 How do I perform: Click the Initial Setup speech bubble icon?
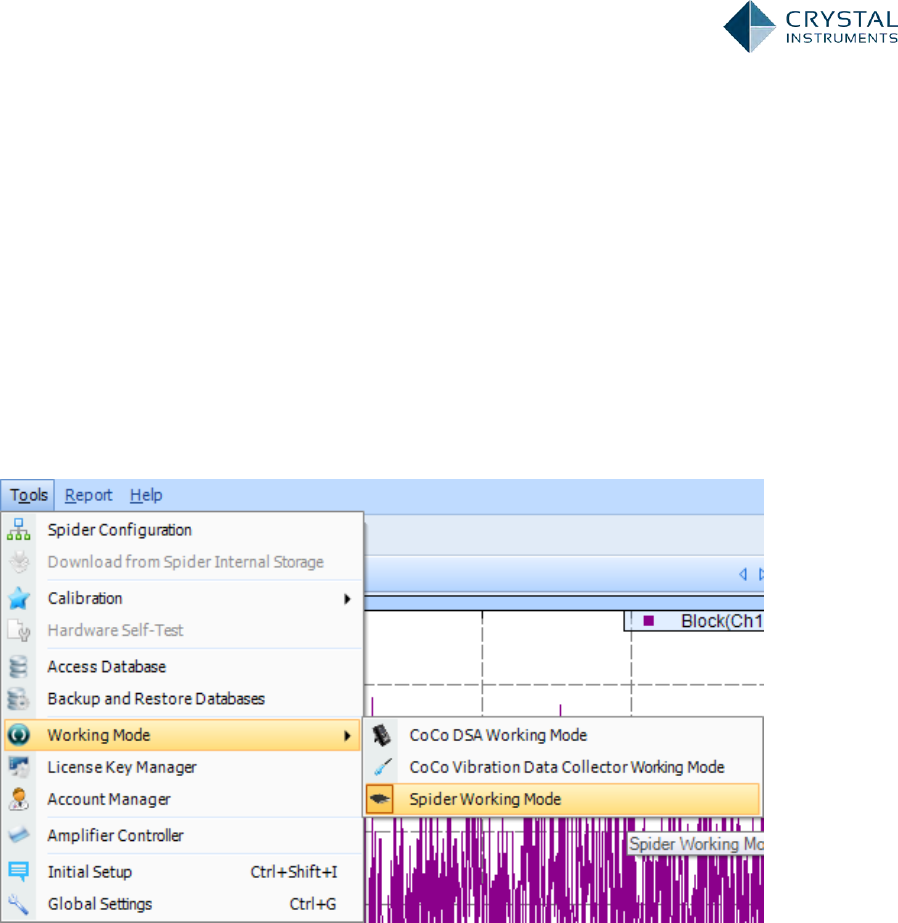click(19, 871)
